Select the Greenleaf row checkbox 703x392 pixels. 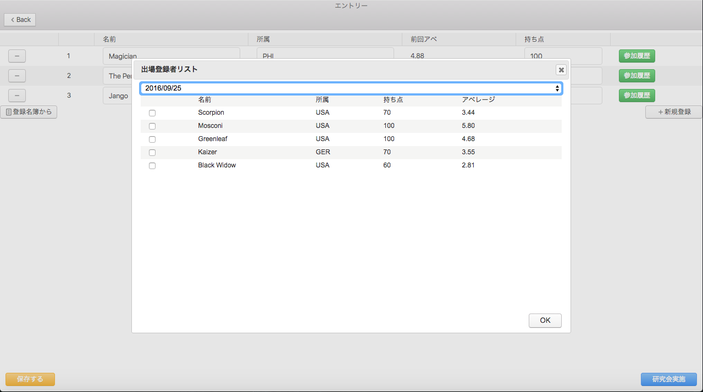click(x=152, y=139)
